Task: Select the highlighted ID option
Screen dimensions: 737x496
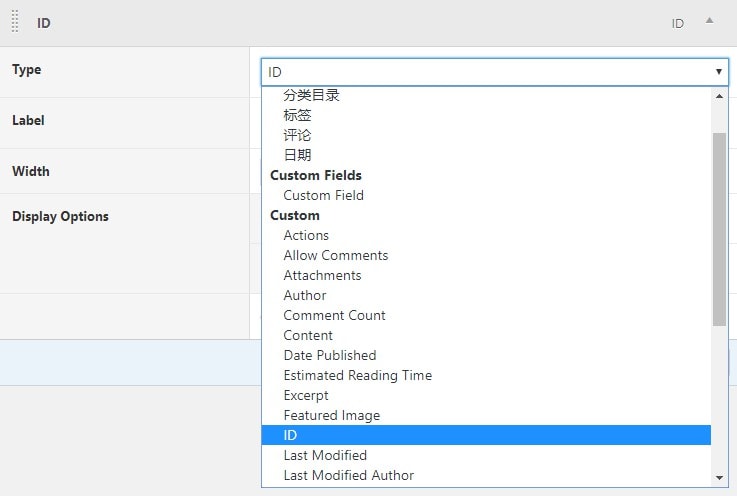Action: coord(290,435)
